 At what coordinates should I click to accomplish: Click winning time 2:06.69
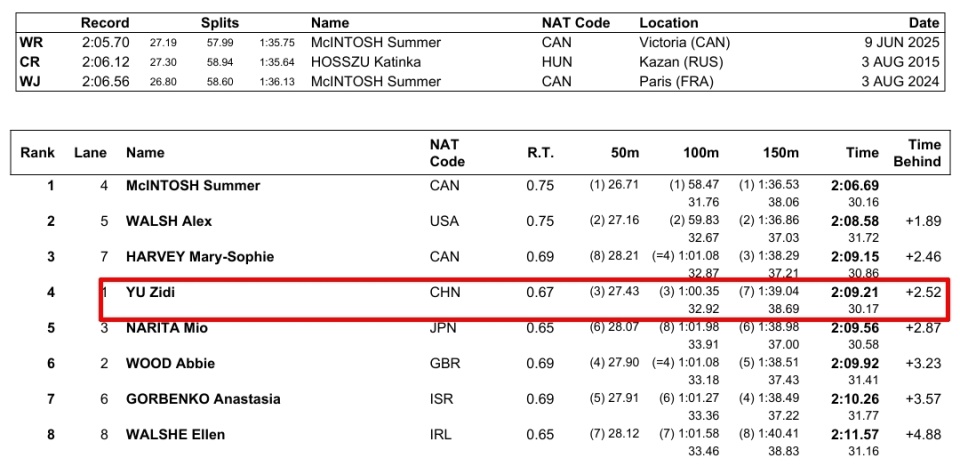[855, 186]
